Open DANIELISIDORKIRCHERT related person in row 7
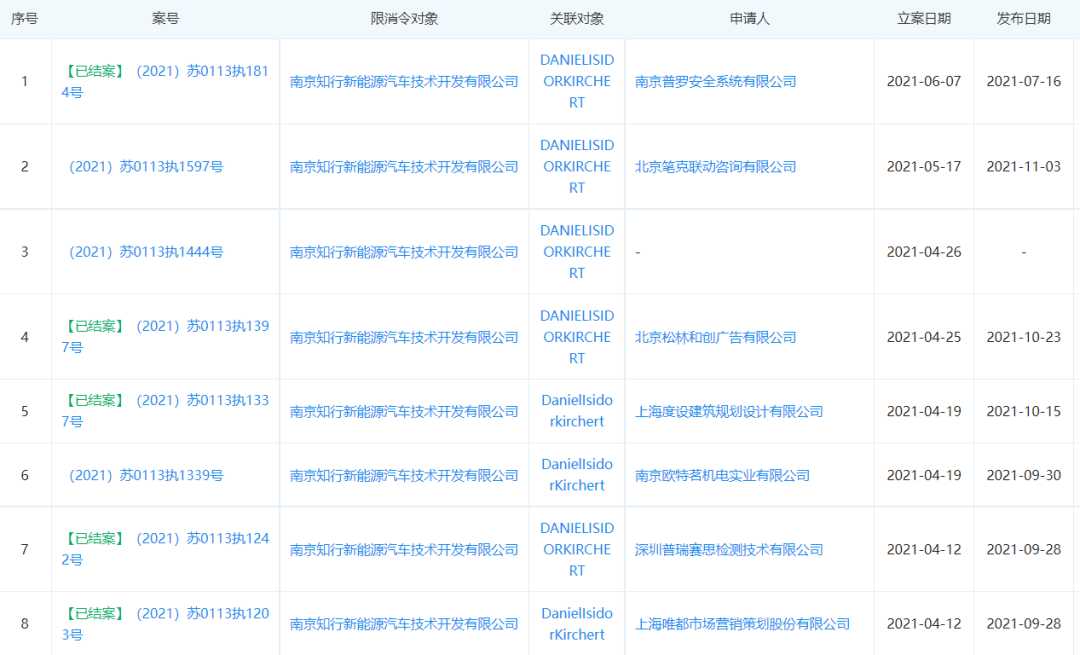 577,550
